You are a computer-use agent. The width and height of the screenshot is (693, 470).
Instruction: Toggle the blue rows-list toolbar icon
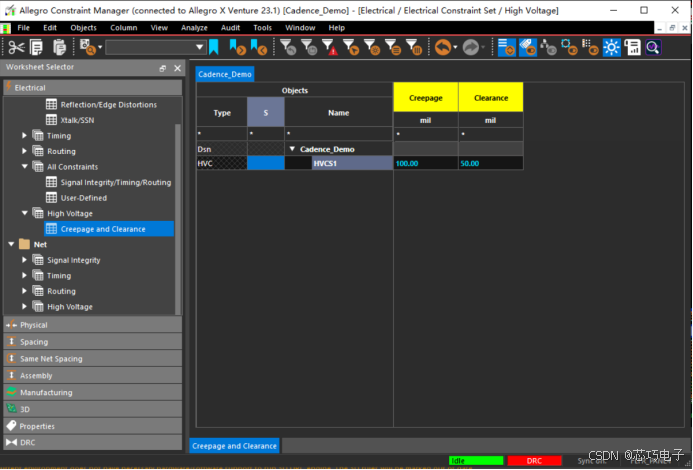pos(506,47)
